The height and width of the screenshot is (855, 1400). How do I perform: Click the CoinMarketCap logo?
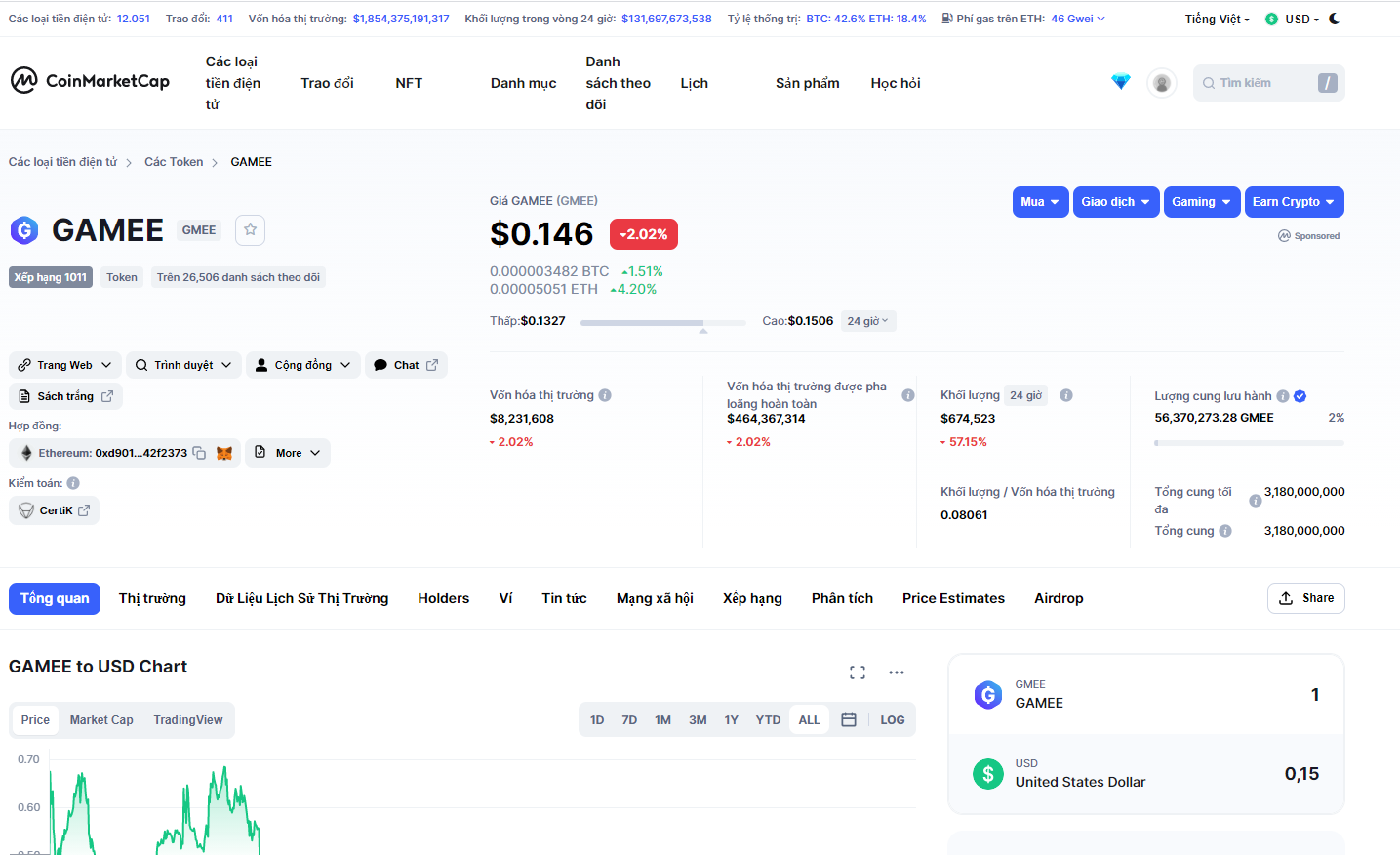point(90,81)
